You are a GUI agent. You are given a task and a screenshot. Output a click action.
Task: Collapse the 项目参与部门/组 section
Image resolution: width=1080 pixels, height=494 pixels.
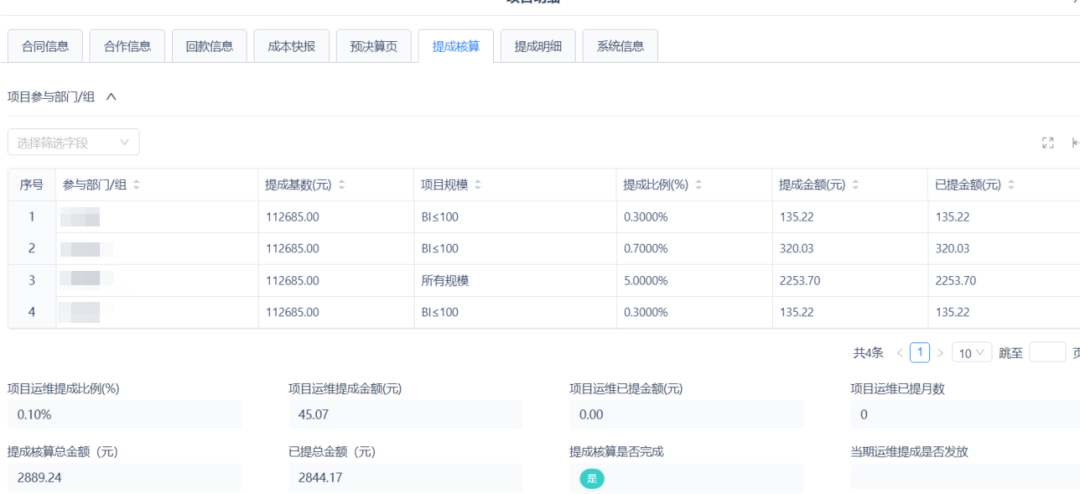tap(111, 97)
